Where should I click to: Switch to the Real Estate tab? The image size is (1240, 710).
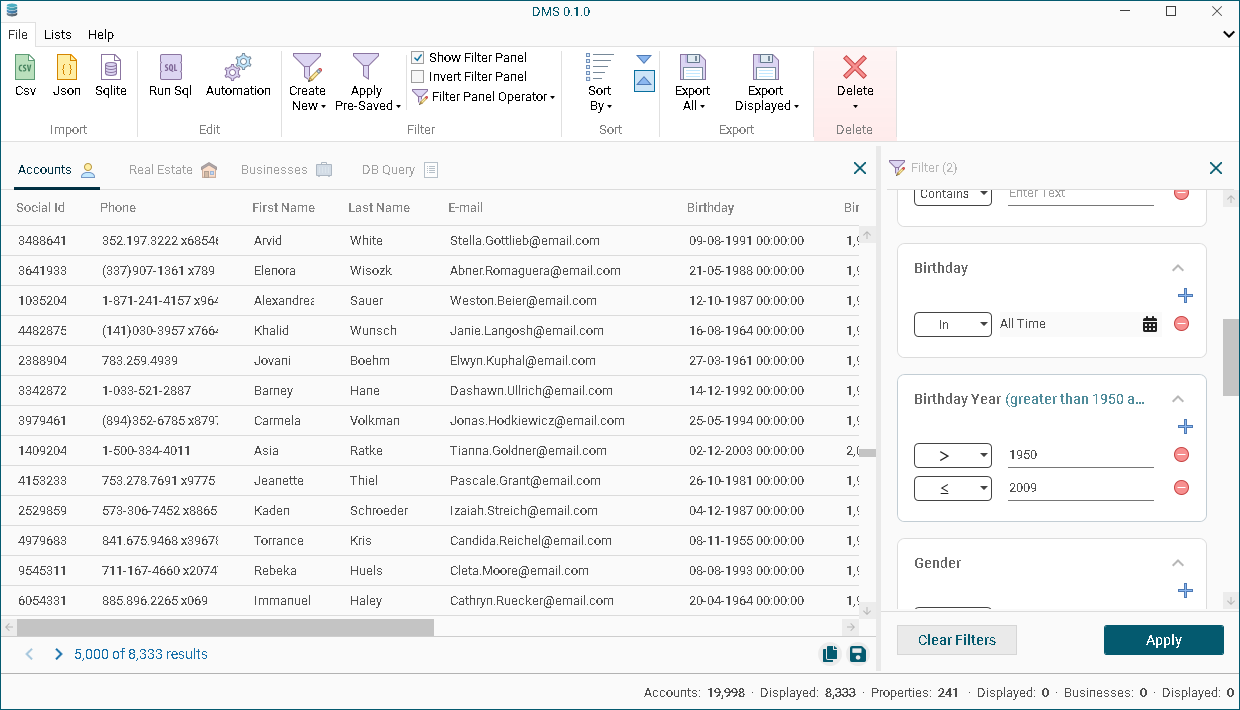coord(172,169)
